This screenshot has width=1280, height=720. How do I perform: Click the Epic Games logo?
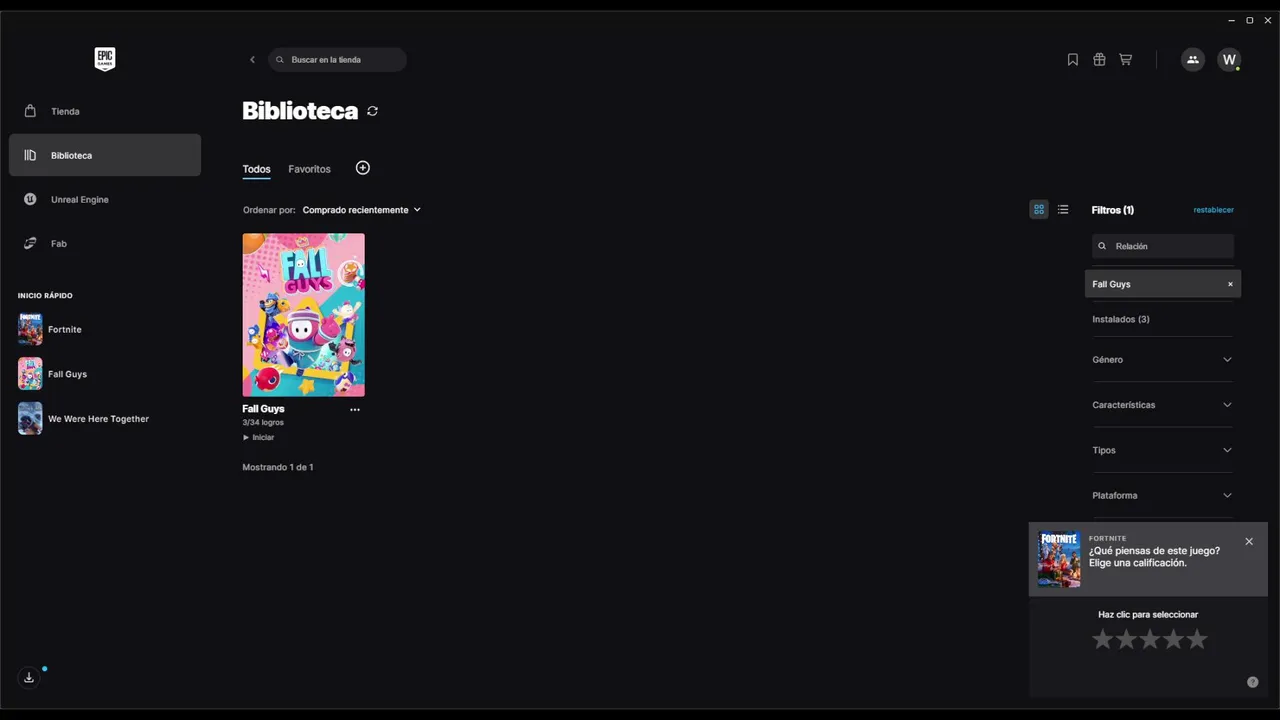105,59
